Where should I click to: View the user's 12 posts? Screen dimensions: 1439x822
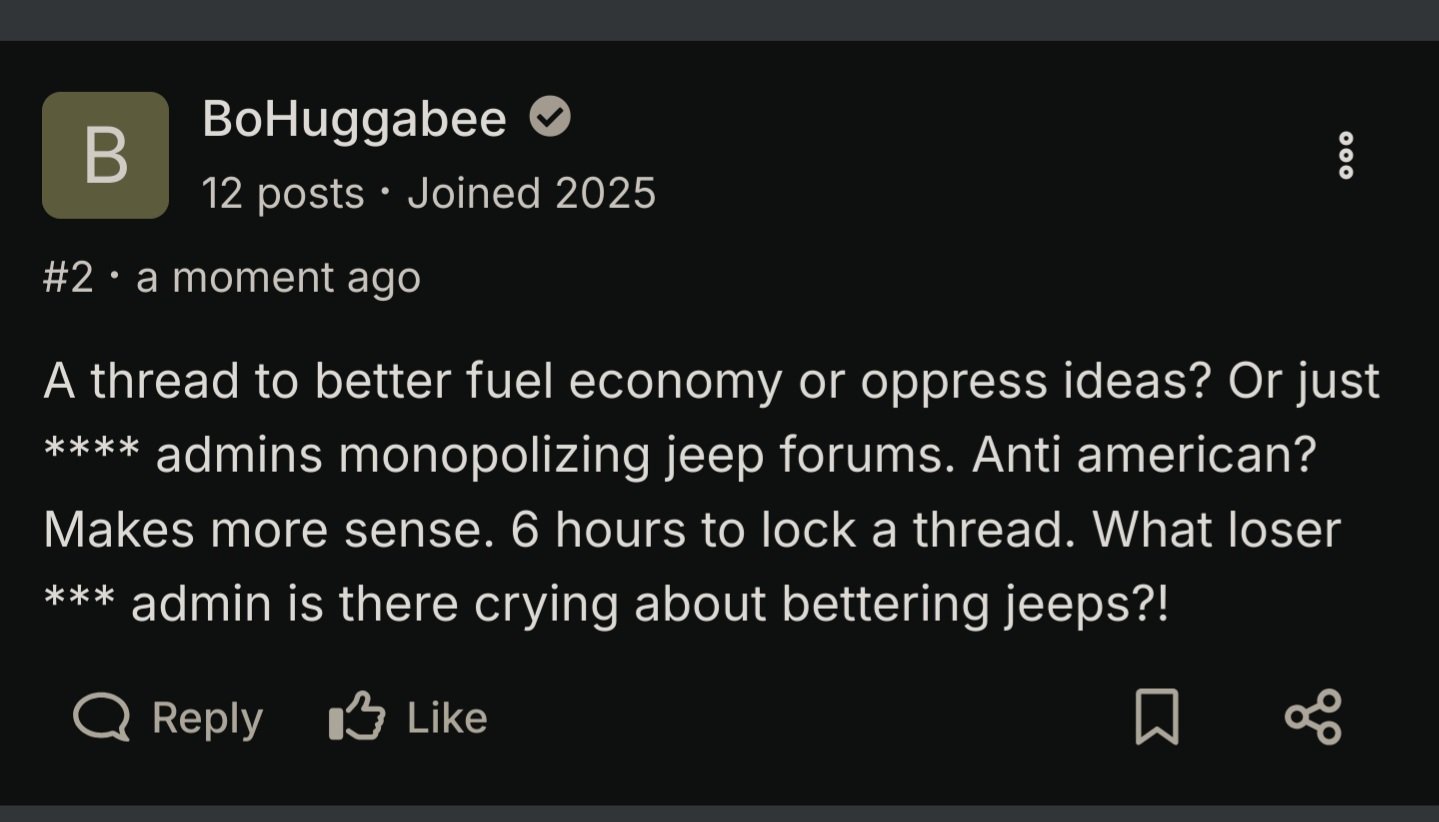pyautogui.click(x=282, y=193)
